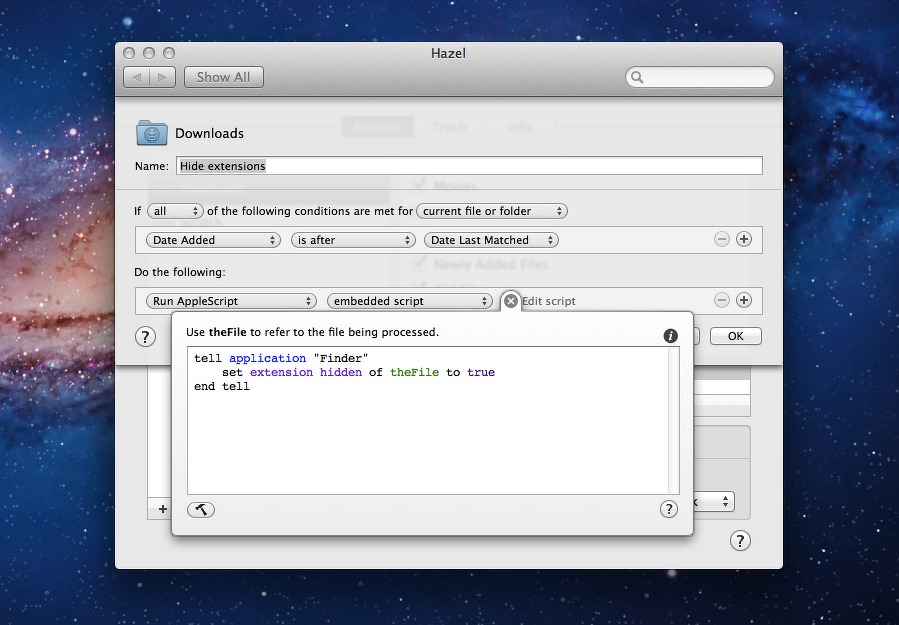Go back in System Preferences
Screen dimensions: 899x625
coord(136,77)
